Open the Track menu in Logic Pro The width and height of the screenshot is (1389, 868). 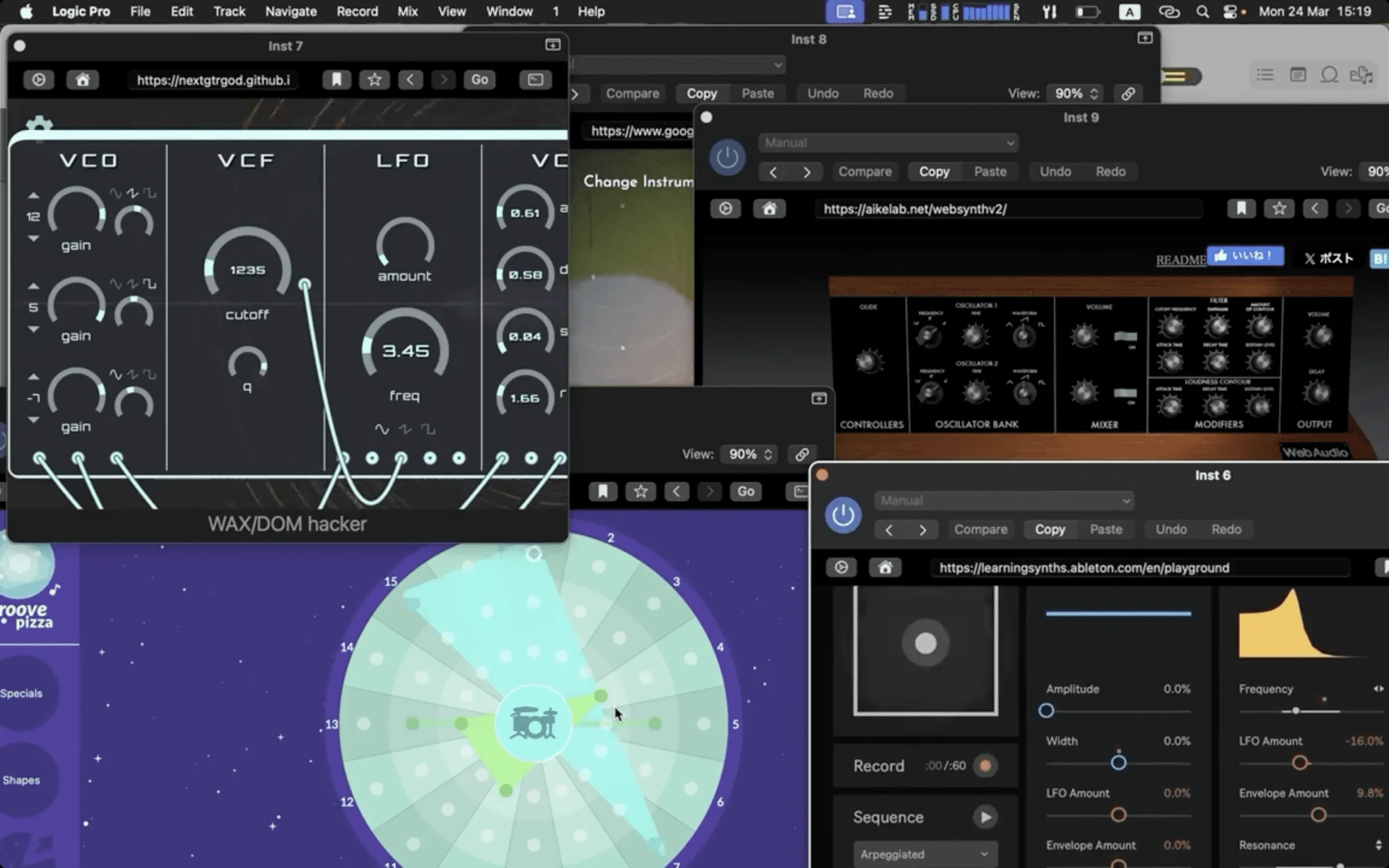tap(228, 11)
